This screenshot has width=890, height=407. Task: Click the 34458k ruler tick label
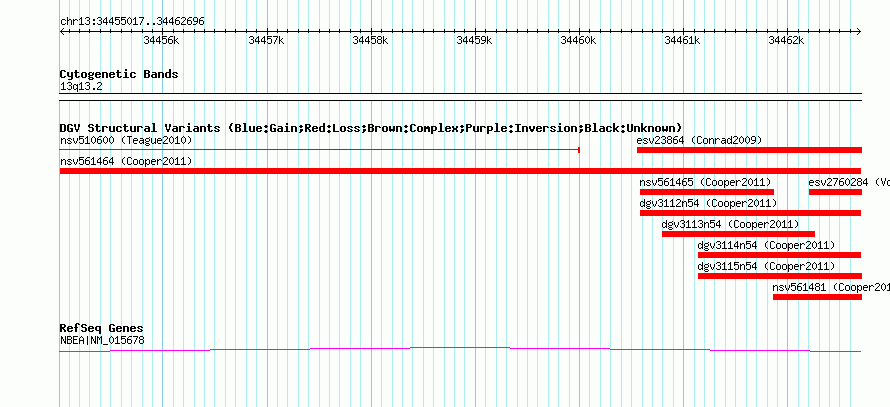(x=370, y=40)
